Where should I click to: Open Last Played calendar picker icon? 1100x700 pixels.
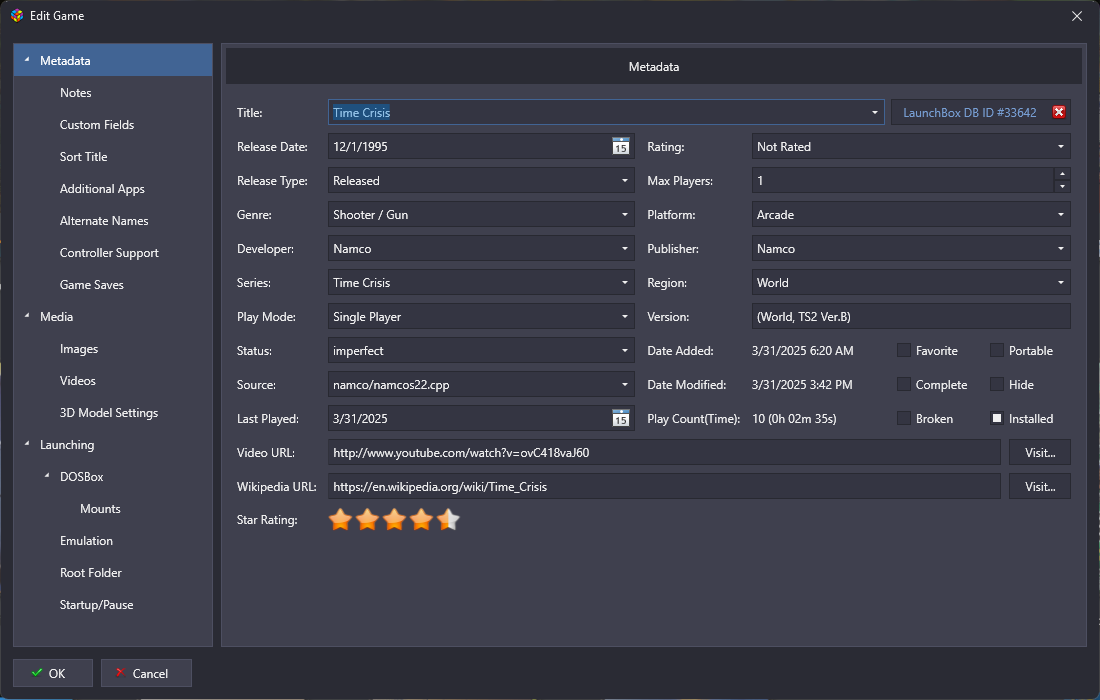click(x=621, y=418)
